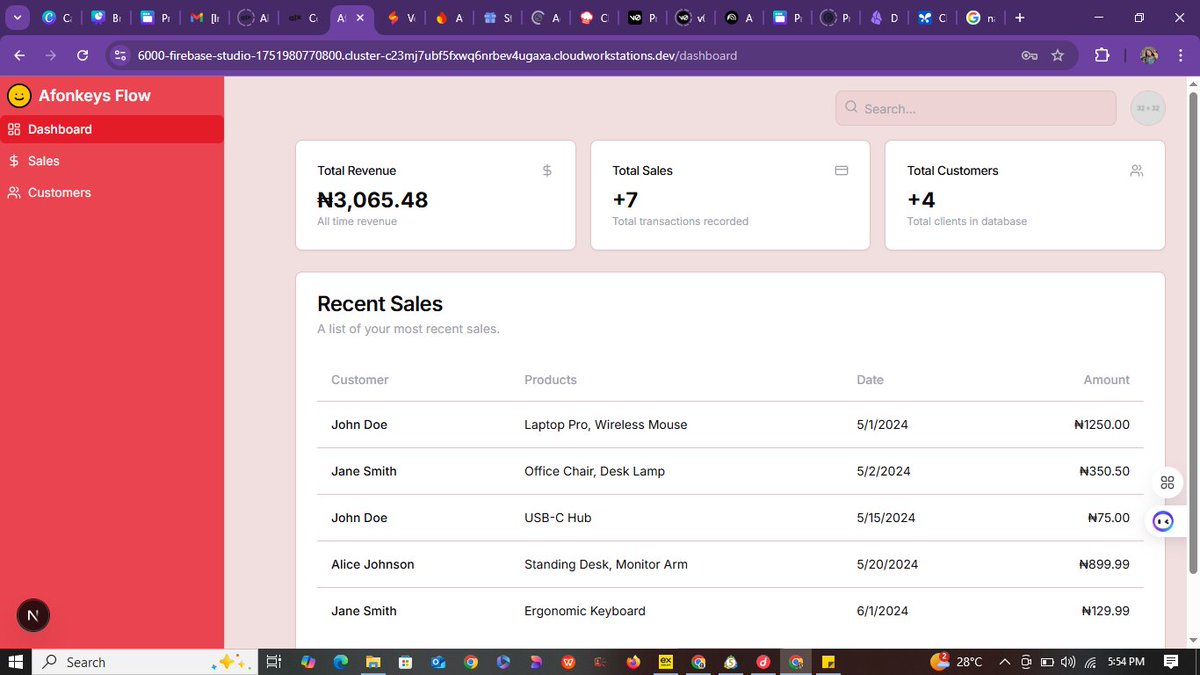Bookmark the page using the star icon
The width and height of the screenshot is (1200, 675).
1057,55
